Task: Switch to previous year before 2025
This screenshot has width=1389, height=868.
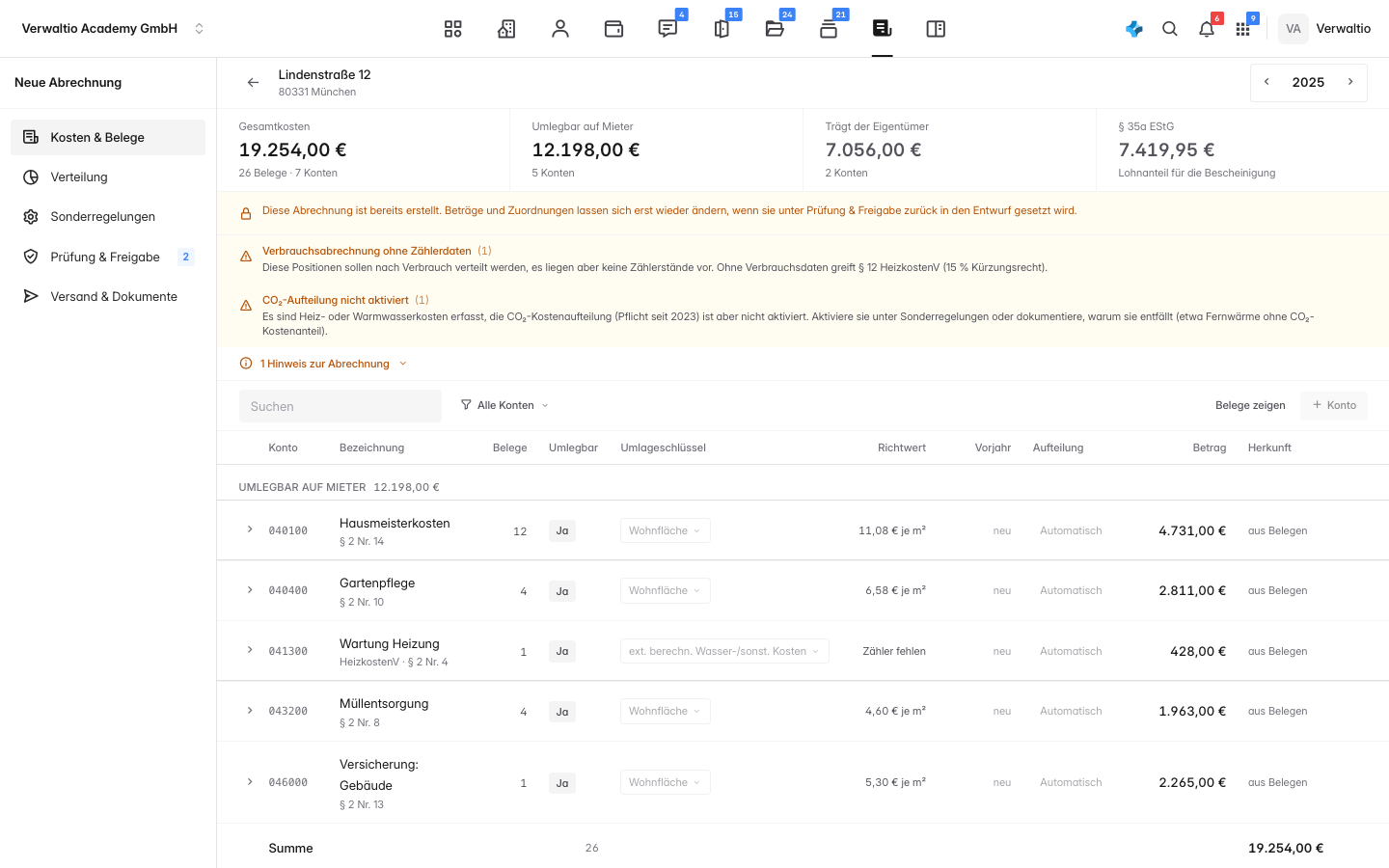Action: (x=1267, y=82)
